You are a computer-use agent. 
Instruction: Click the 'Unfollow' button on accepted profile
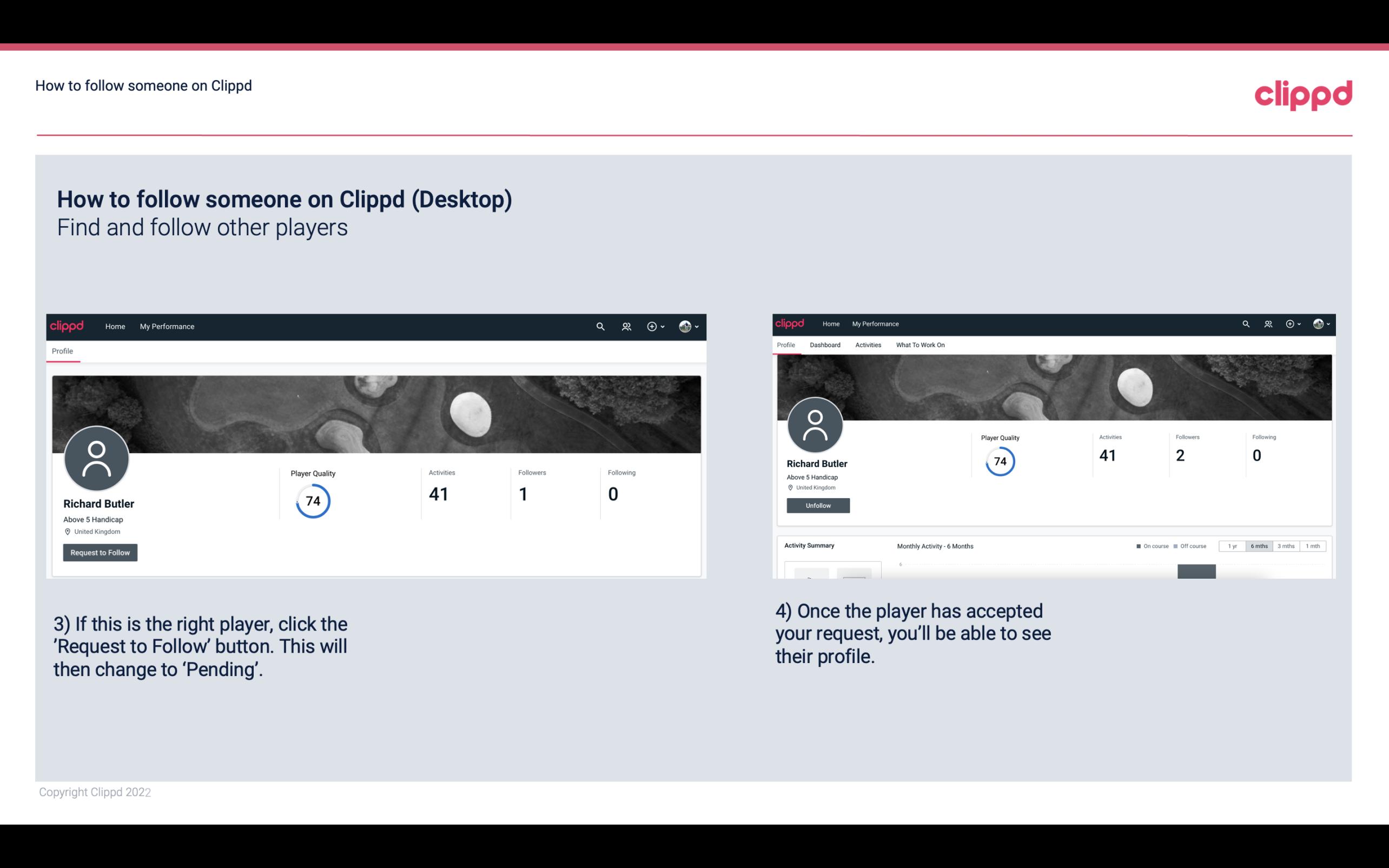pyautogui.click(x=818, y=505)
